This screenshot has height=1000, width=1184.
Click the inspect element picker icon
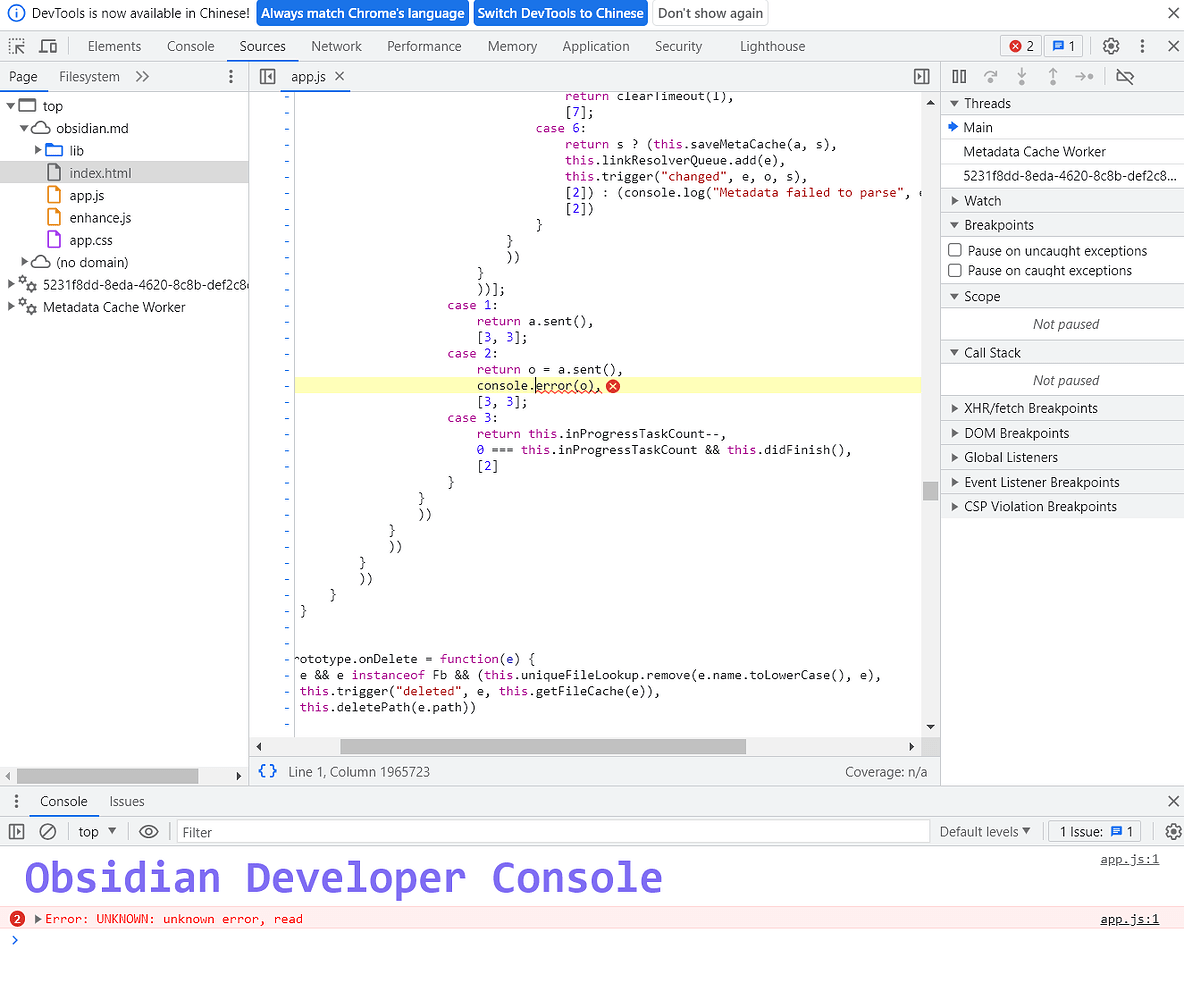click(17, 46)
